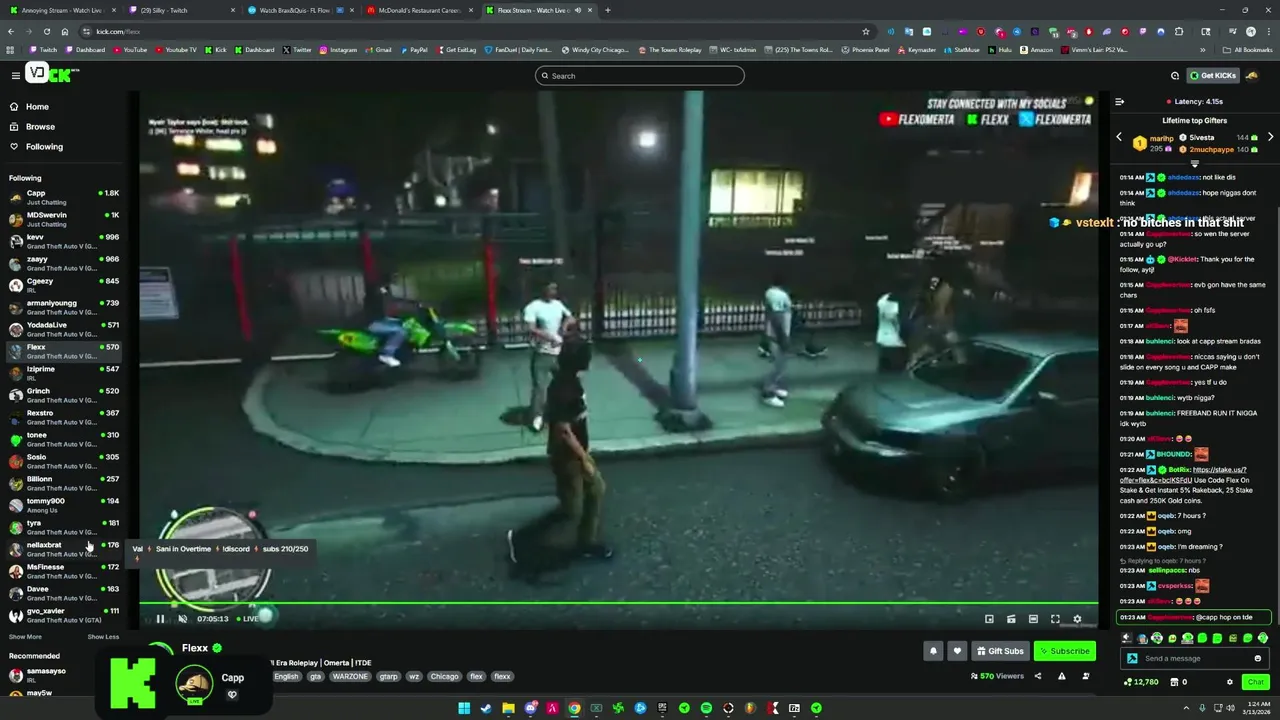Open Cgeezy channel in sidebar

[64, 285]
